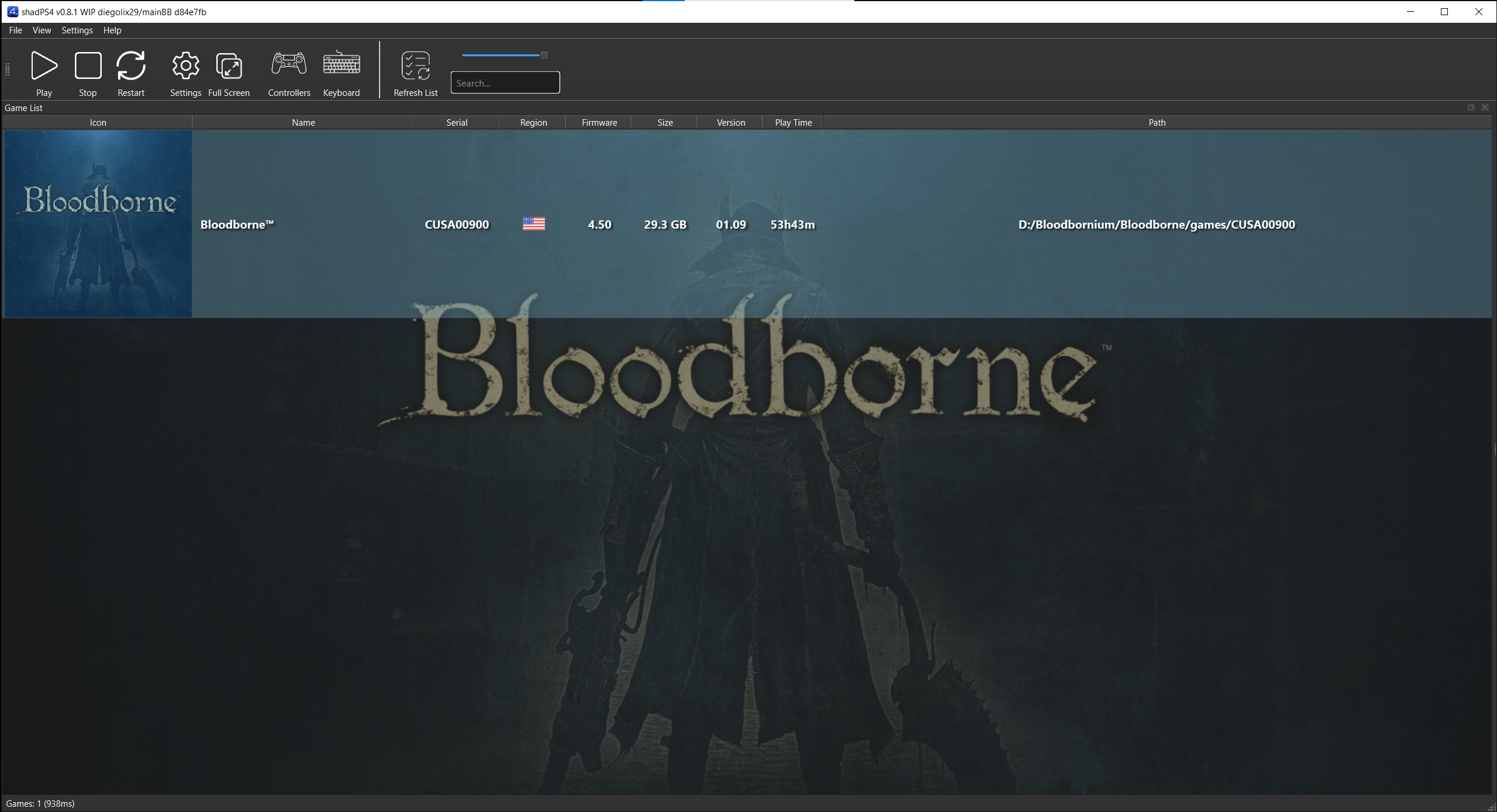Select the Bloodborne cover thumbnail

click(x=98, y=224)
